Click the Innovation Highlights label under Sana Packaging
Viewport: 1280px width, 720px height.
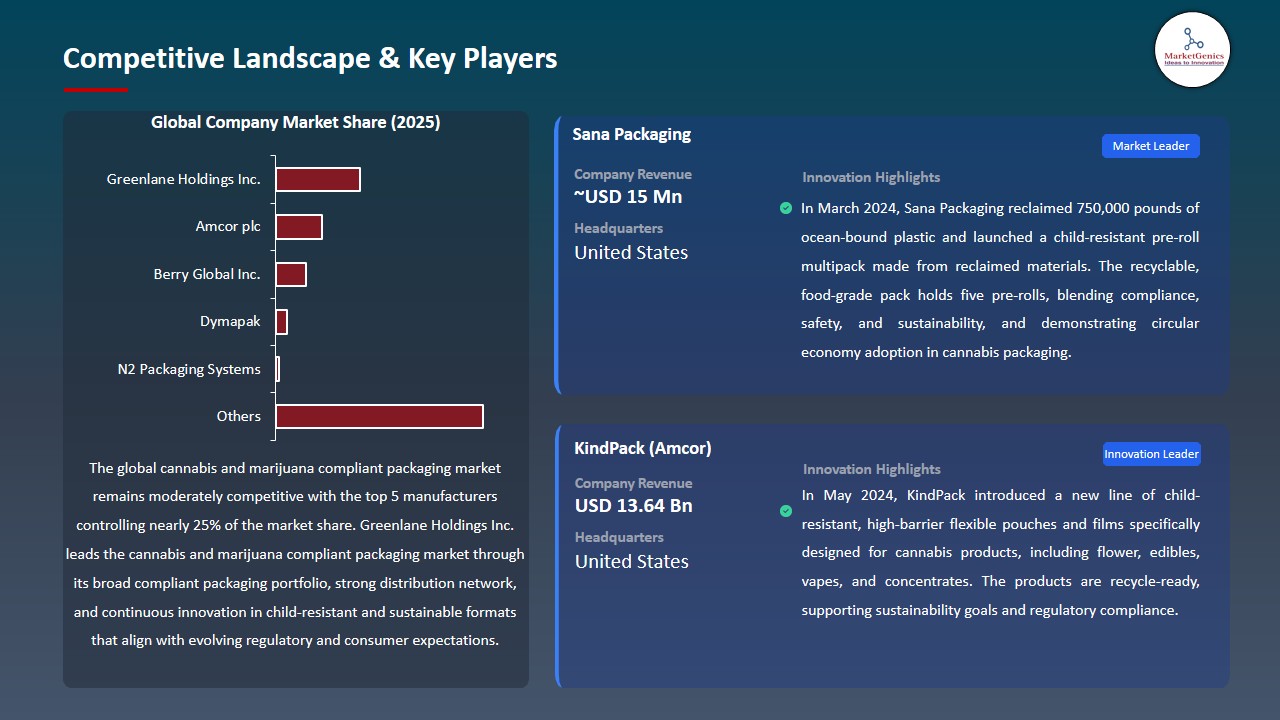(x=870, y=177)
